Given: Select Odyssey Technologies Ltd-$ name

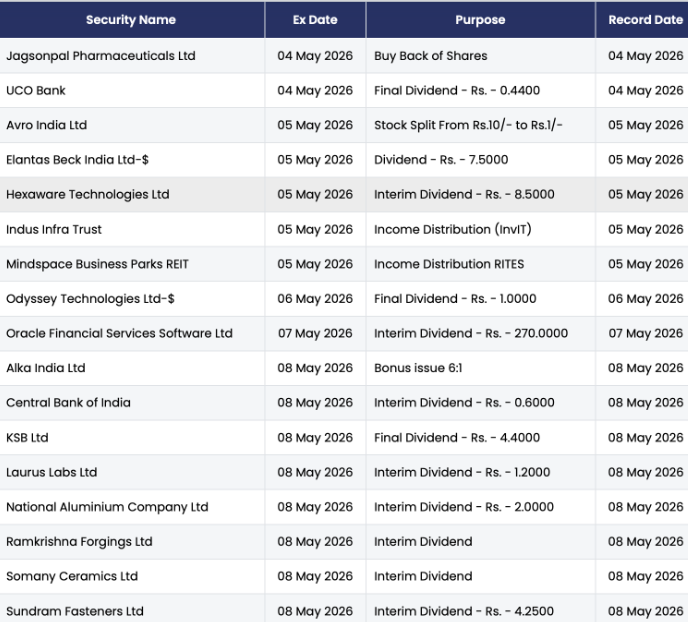Looking at the screenshot, I should tap(90, 299).
